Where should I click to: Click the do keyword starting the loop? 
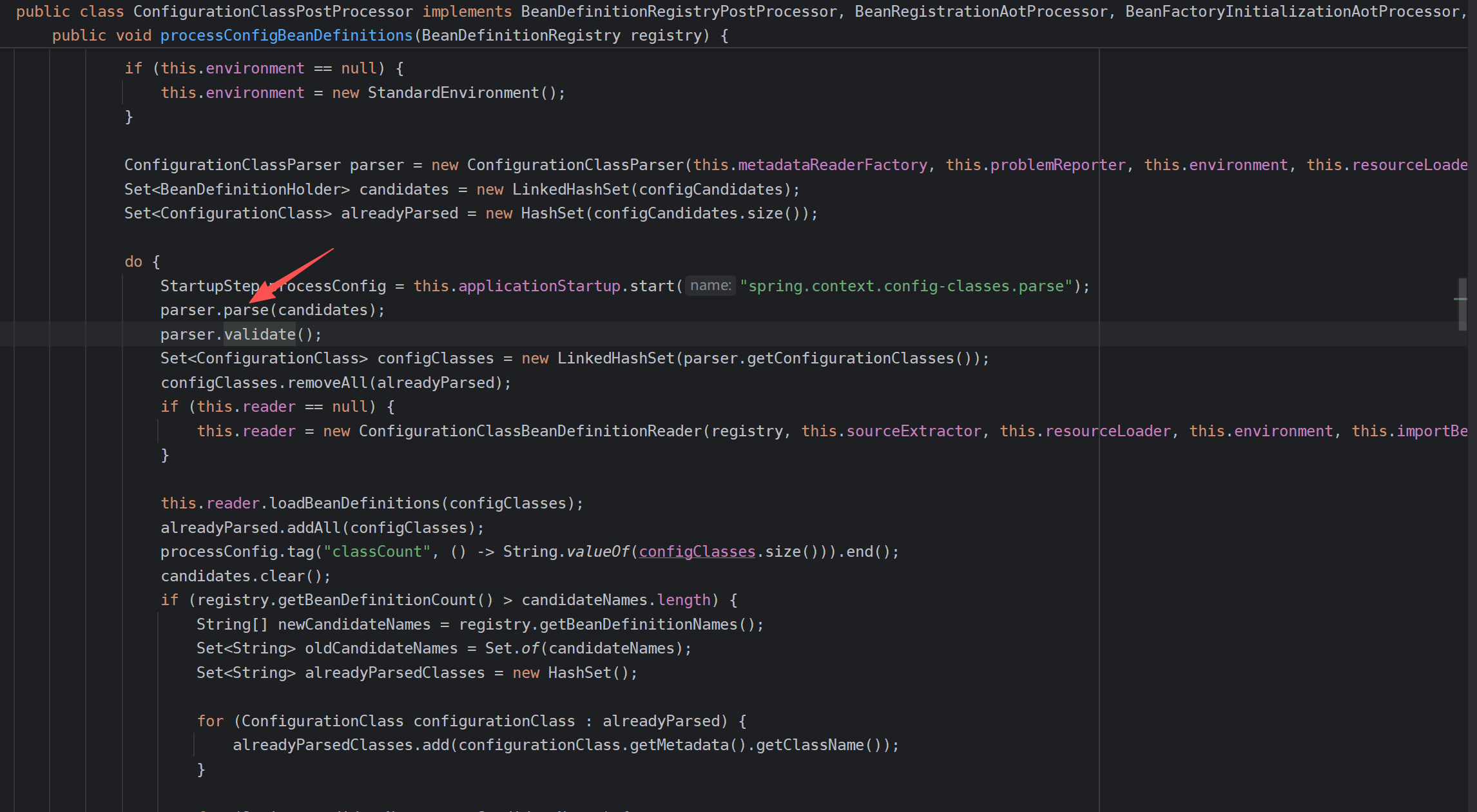(x=133, y=262)
